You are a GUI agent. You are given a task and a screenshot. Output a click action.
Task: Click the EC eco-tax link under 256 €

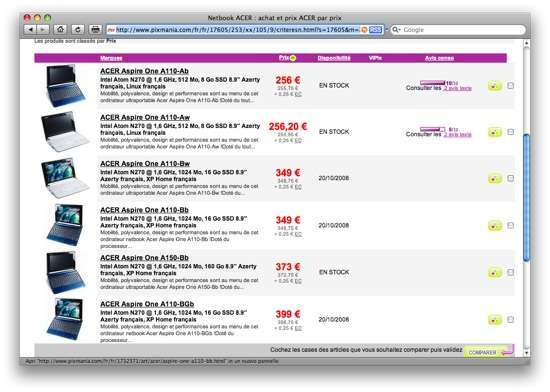298,94
